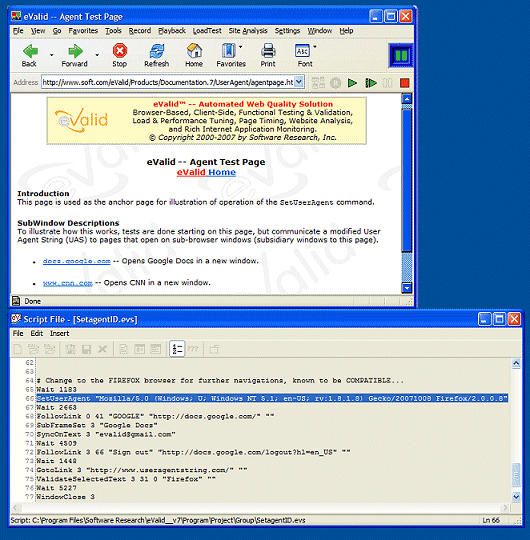530x540 pixels.
Task: Open the File menu in Script File window
Action: click(18, 333)
